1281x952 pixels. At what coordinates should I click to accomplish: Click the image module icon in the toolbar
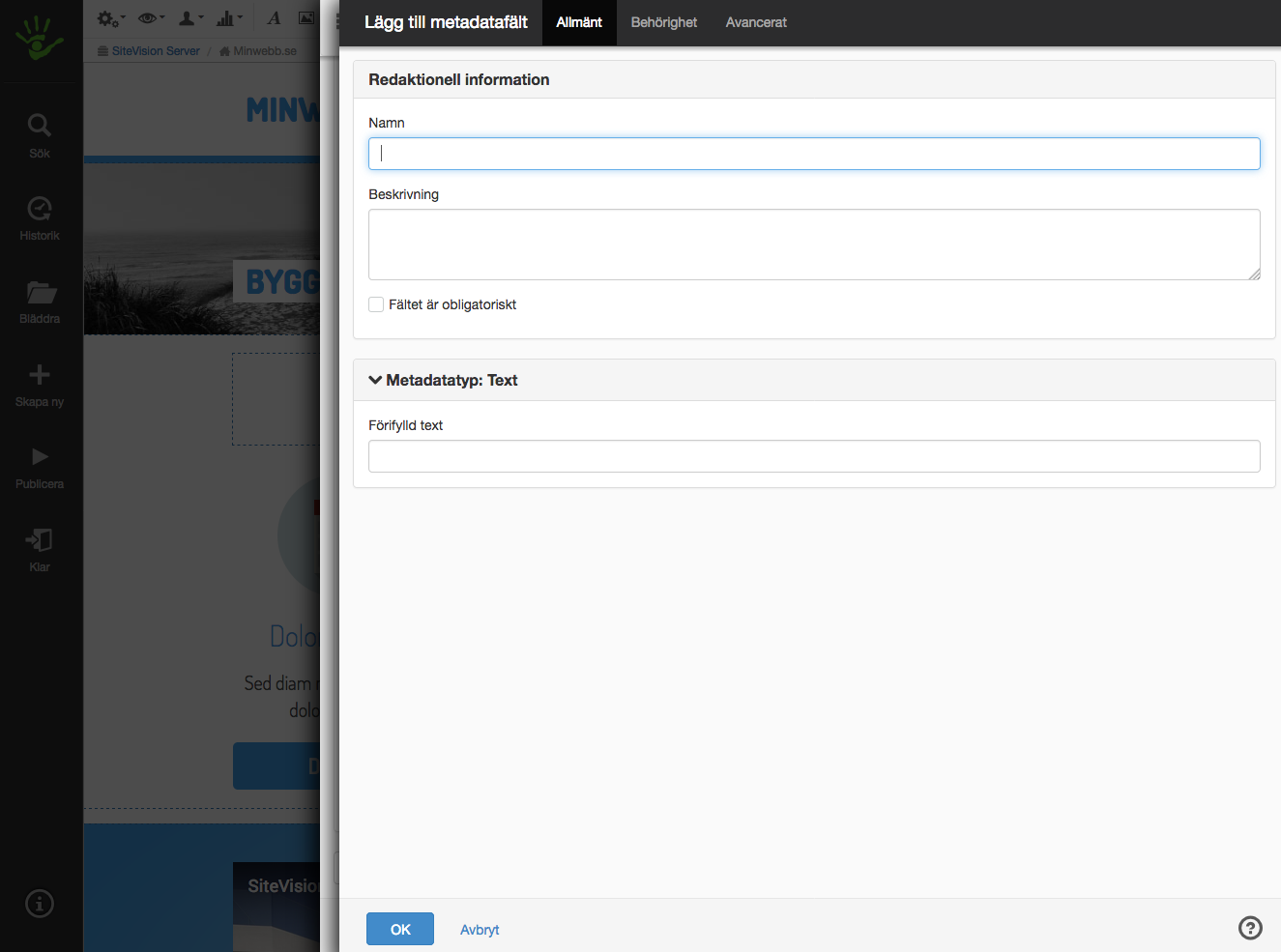pyautogui.click(x=306, y=18)
